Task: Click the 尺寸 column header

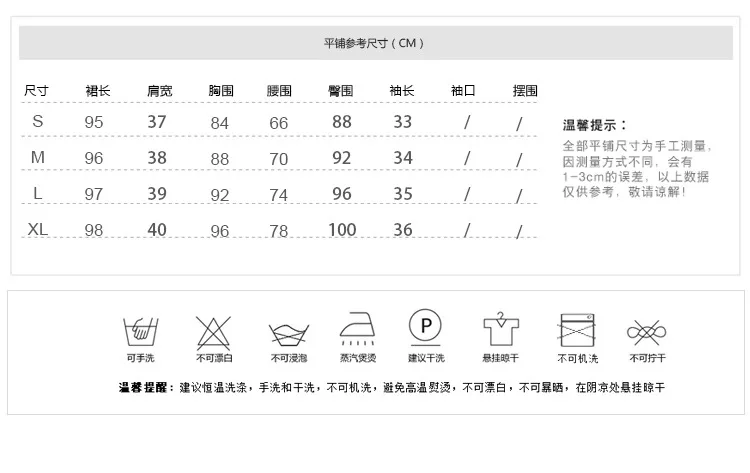Action: [36, 90]
